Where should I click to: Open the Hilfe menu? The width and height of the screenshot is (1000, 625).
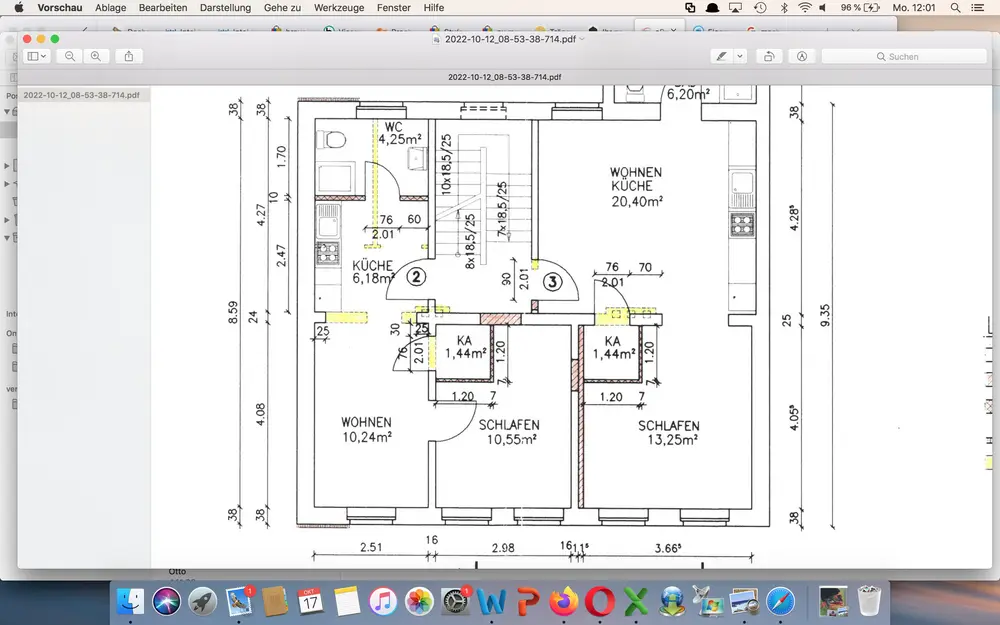pyautogui.click(x=434, y=8)
